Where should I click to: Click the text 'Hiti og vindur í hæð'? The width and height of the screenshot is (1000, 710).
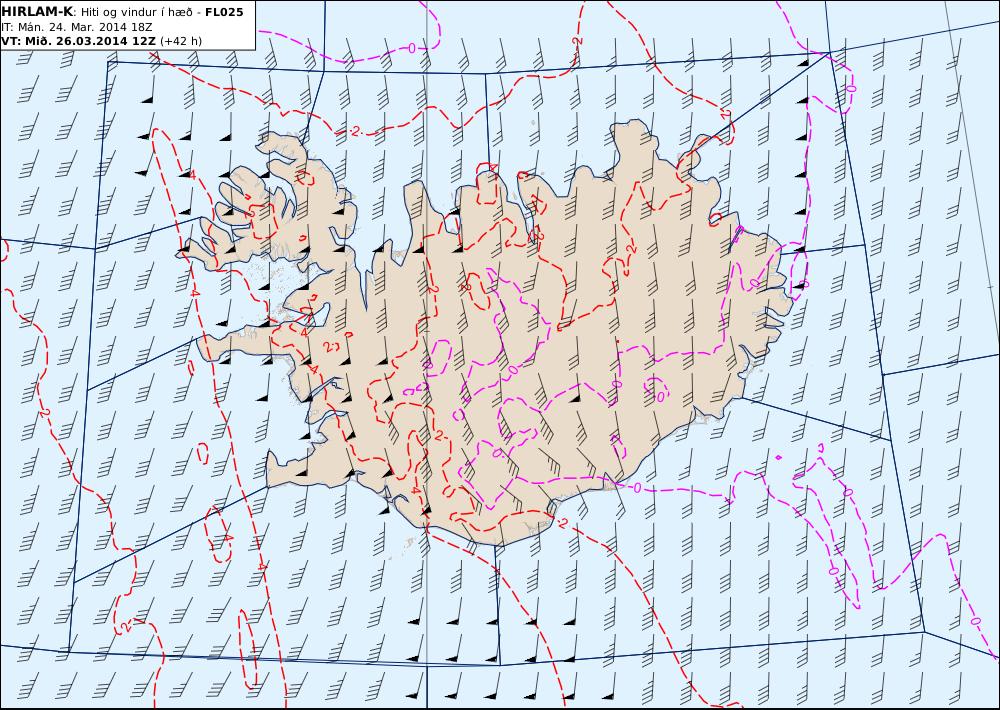coord(136,13)
